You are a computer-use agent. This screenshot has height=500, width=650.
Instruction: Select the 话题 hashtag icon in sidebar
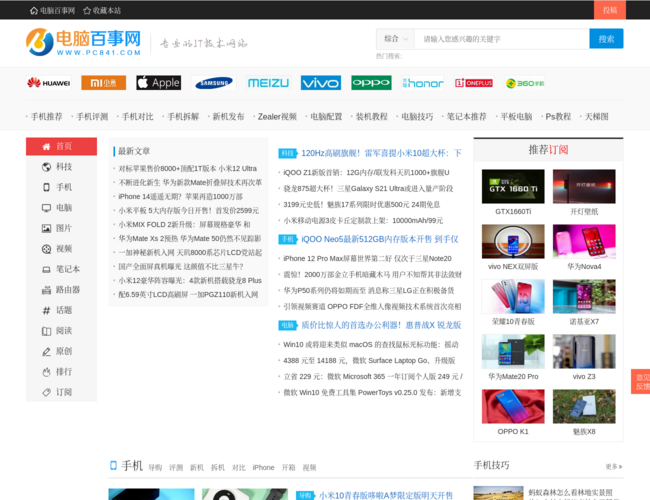[46, 311]
